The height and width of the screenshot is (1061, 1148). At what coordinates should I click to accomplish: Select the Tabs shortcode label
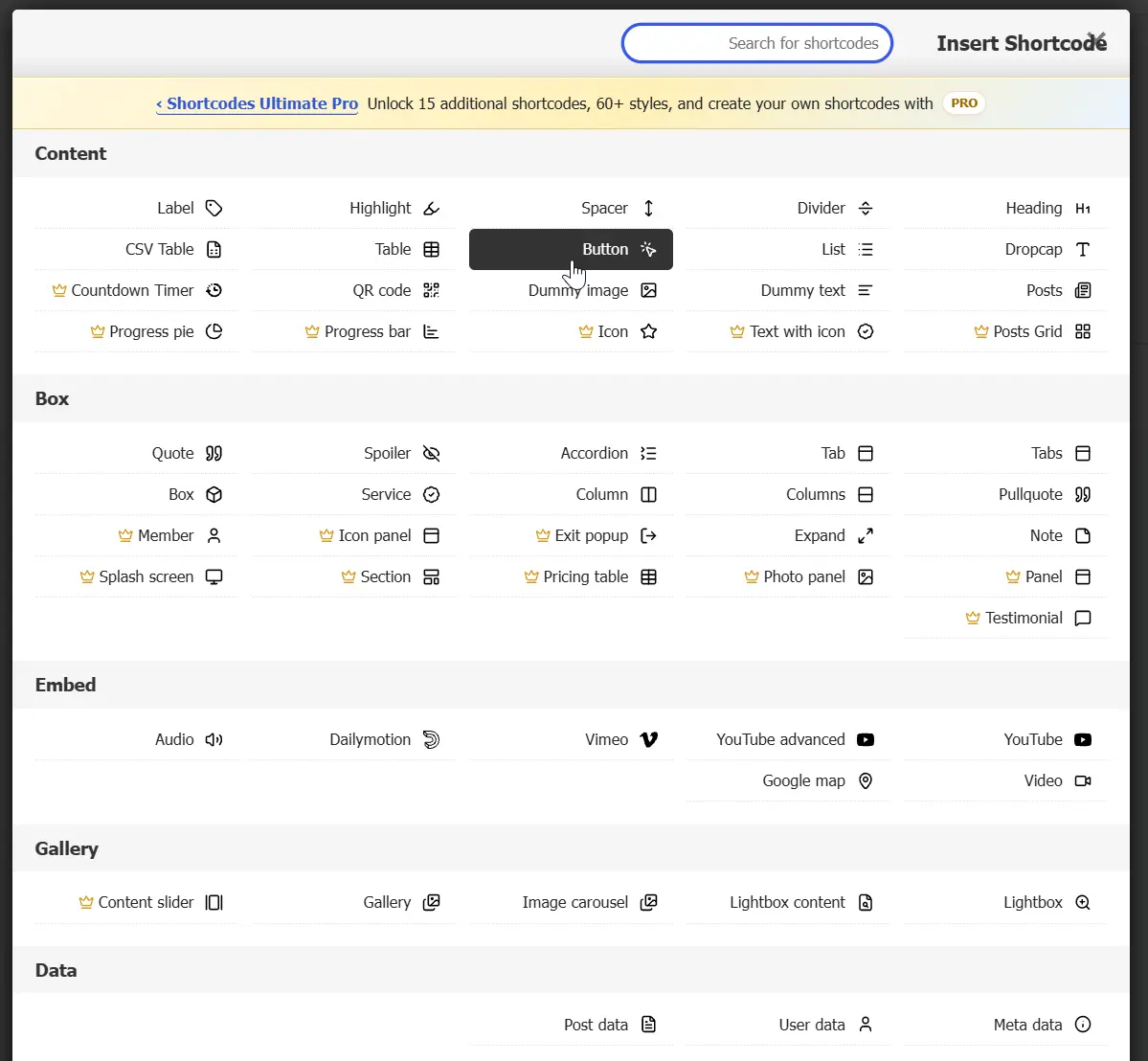pos(1047,454)
